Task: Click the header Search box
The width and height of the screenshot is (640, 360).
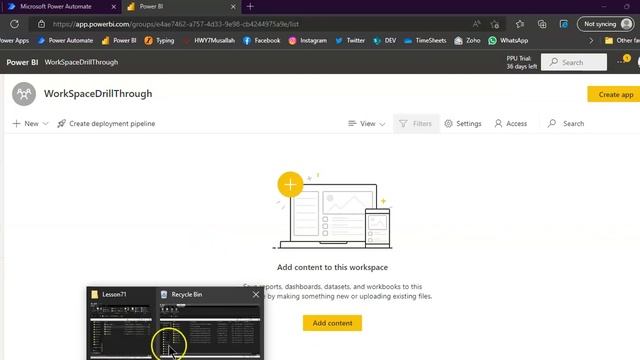Action: coord(574,62)
